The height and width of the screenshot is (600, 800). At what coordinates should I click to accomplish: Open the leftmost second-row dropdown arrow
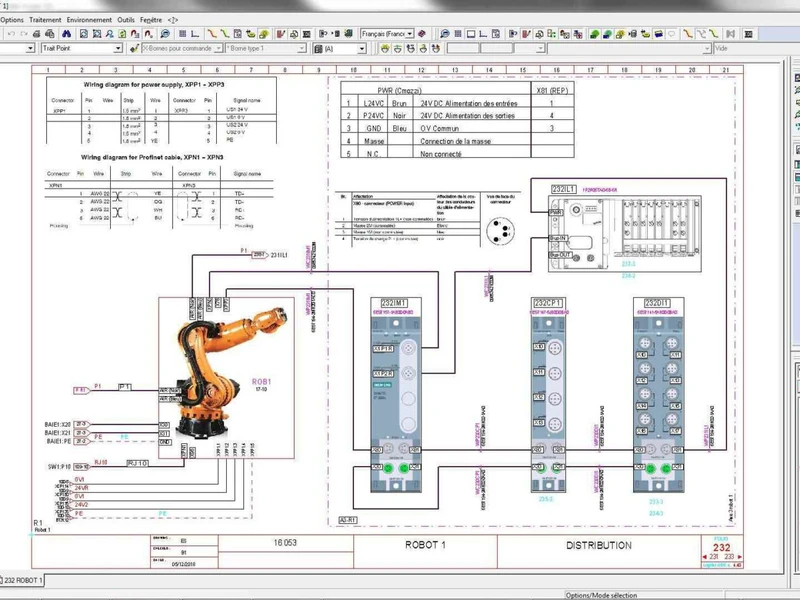click(x=30, y=48)
